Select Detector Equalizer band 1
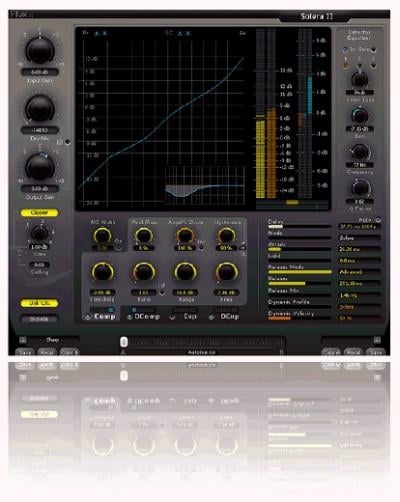 pyautogui.click(x=346, y=66)
